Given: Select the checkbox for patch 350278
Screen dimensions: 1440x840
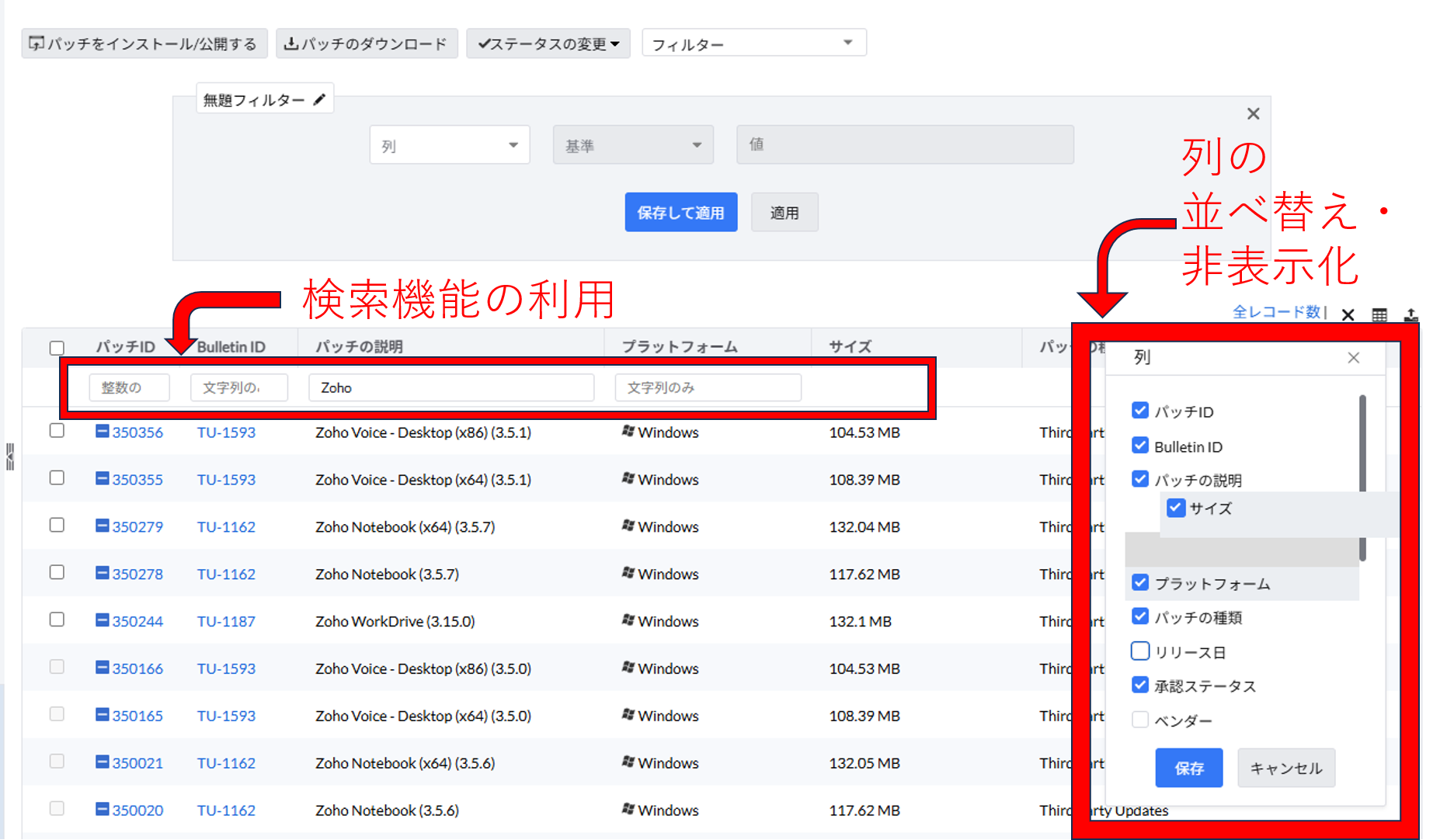Looking at the screenshot, I should point(57,572).
